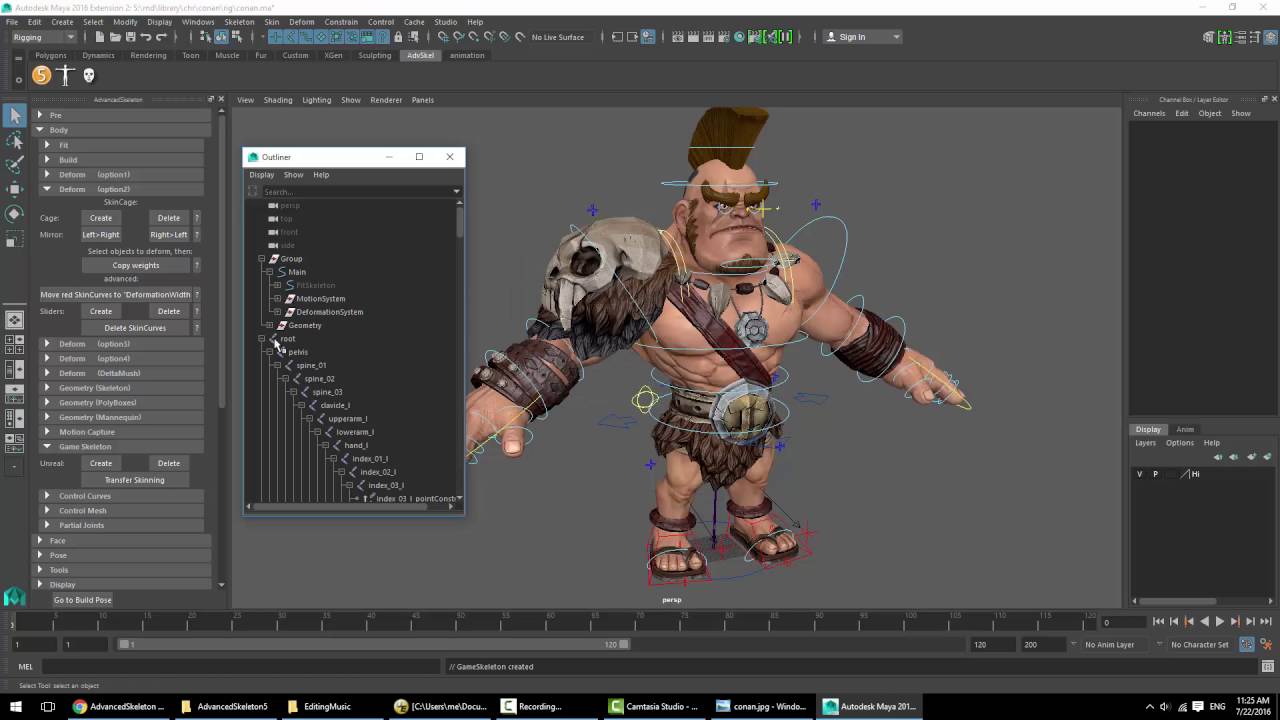Click the Go to Build Pose button

83,600
